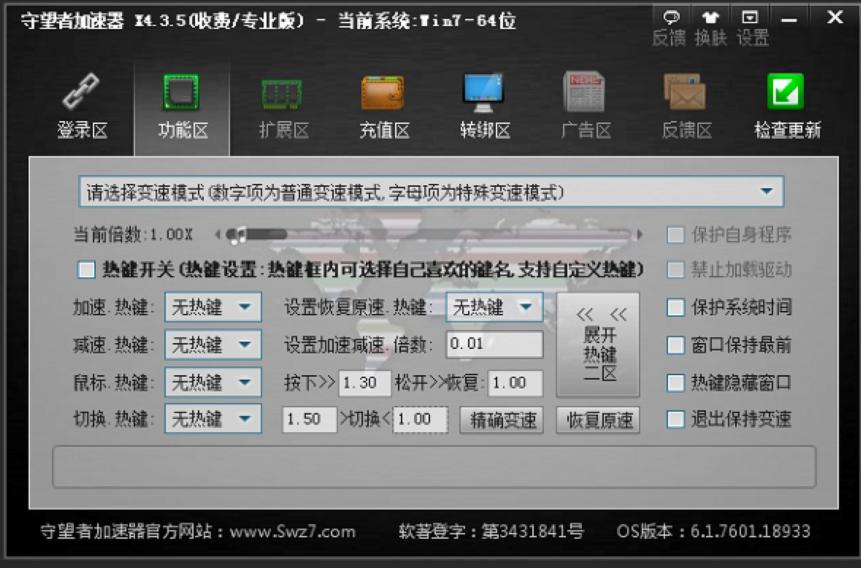
Task: Click the 软著登字: 第3431841号 text
Action: 491,531
